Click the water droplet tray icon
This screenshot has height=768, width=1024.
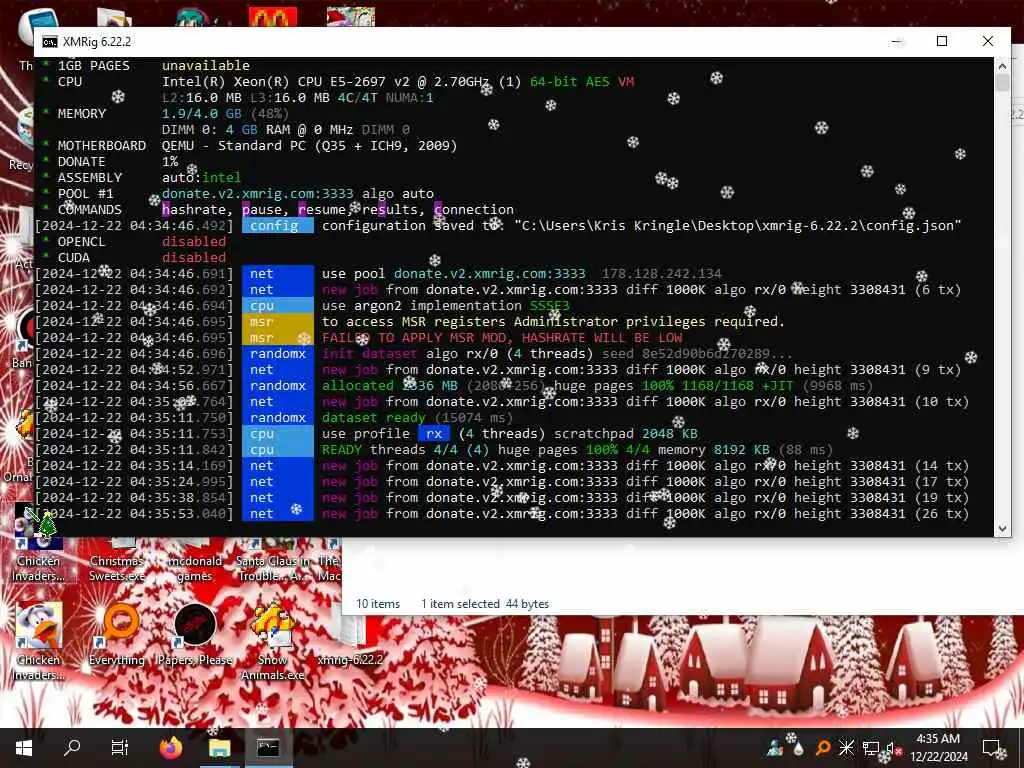pyautogui.click(x=798, y=749)
